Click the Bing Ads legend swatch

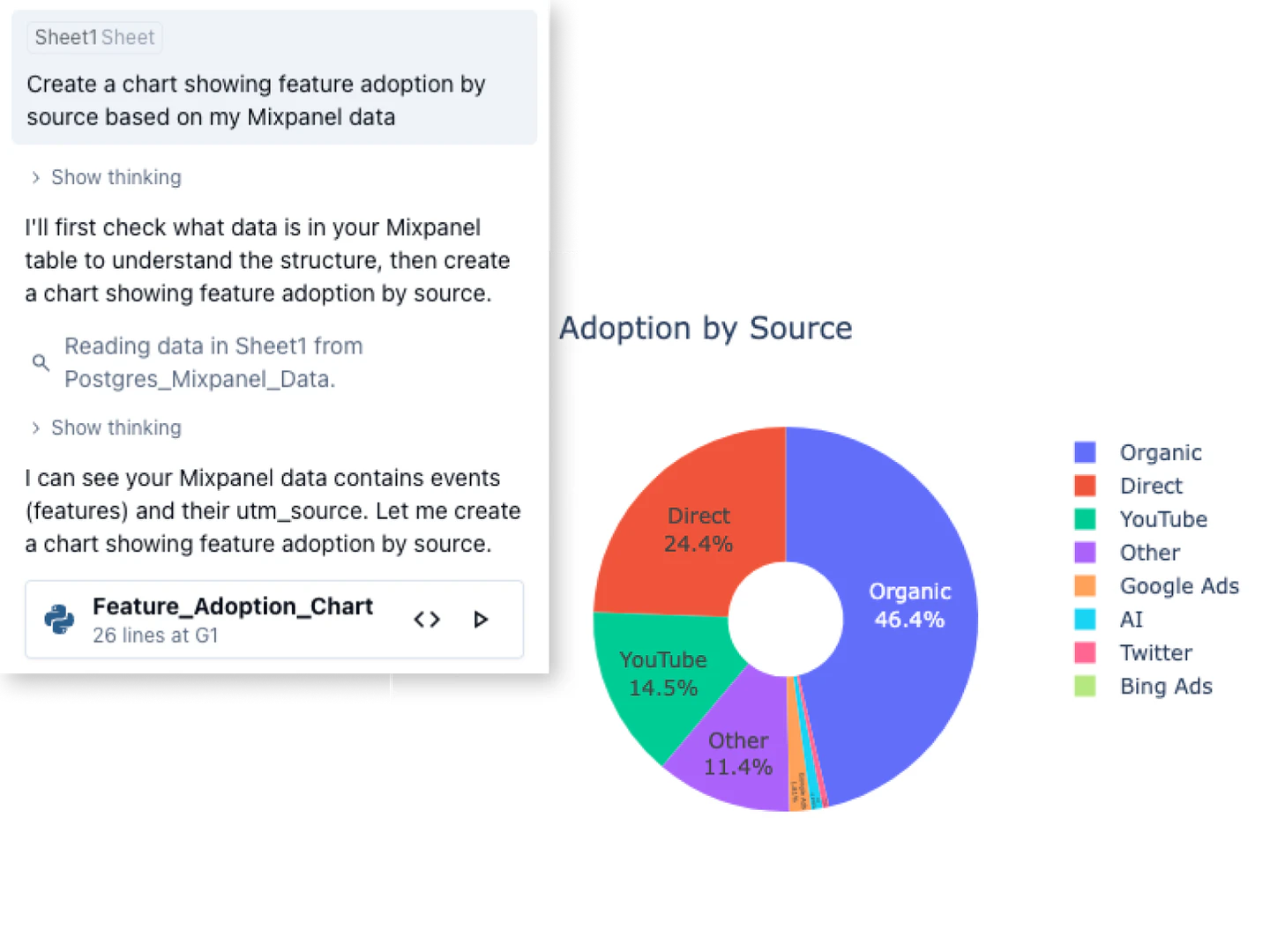pos(1085,687)
